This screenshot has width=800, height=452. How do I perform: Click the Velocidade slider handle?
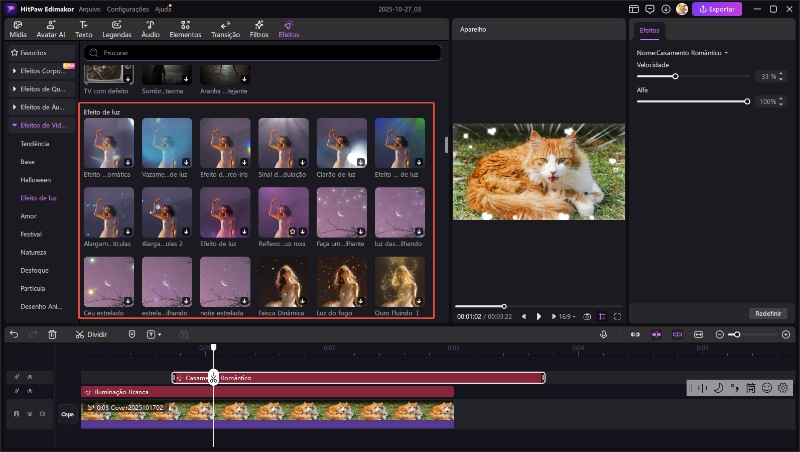coord(676,76)
